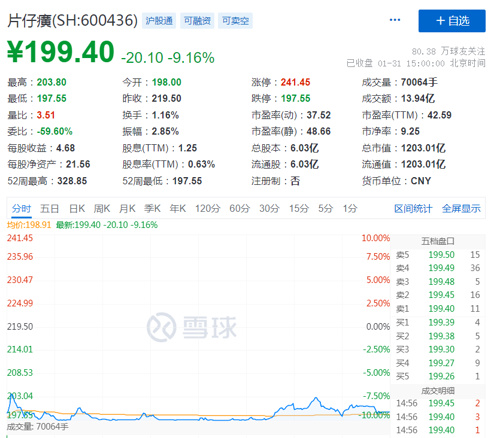Click the 成交量: 70064手 chart label
The height and width of the screenshot is (438, 500).
[x=37, y=427]
